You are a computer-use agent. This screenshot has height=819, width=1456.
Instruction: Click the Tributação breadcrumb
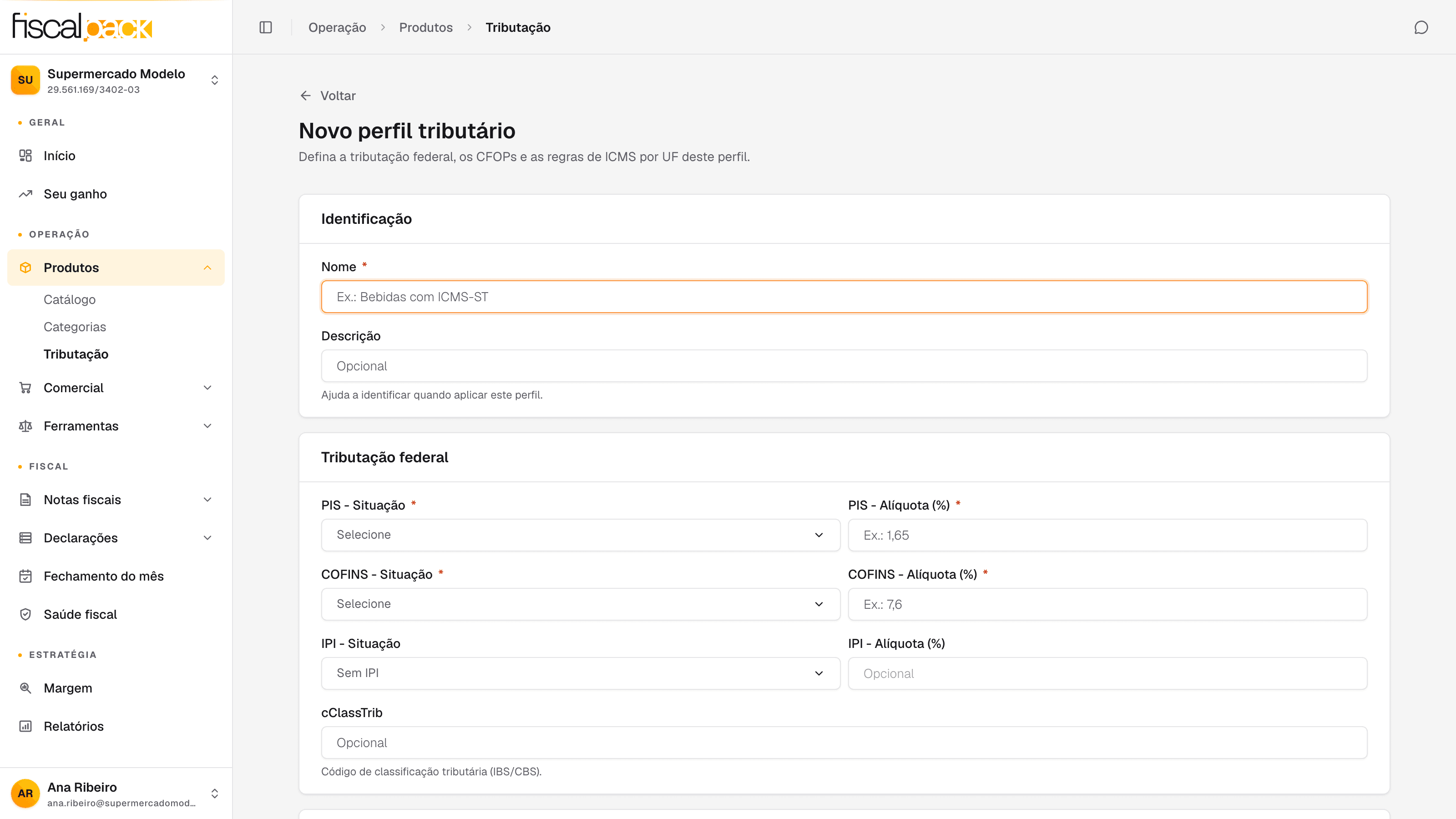[x=518, y=27]
